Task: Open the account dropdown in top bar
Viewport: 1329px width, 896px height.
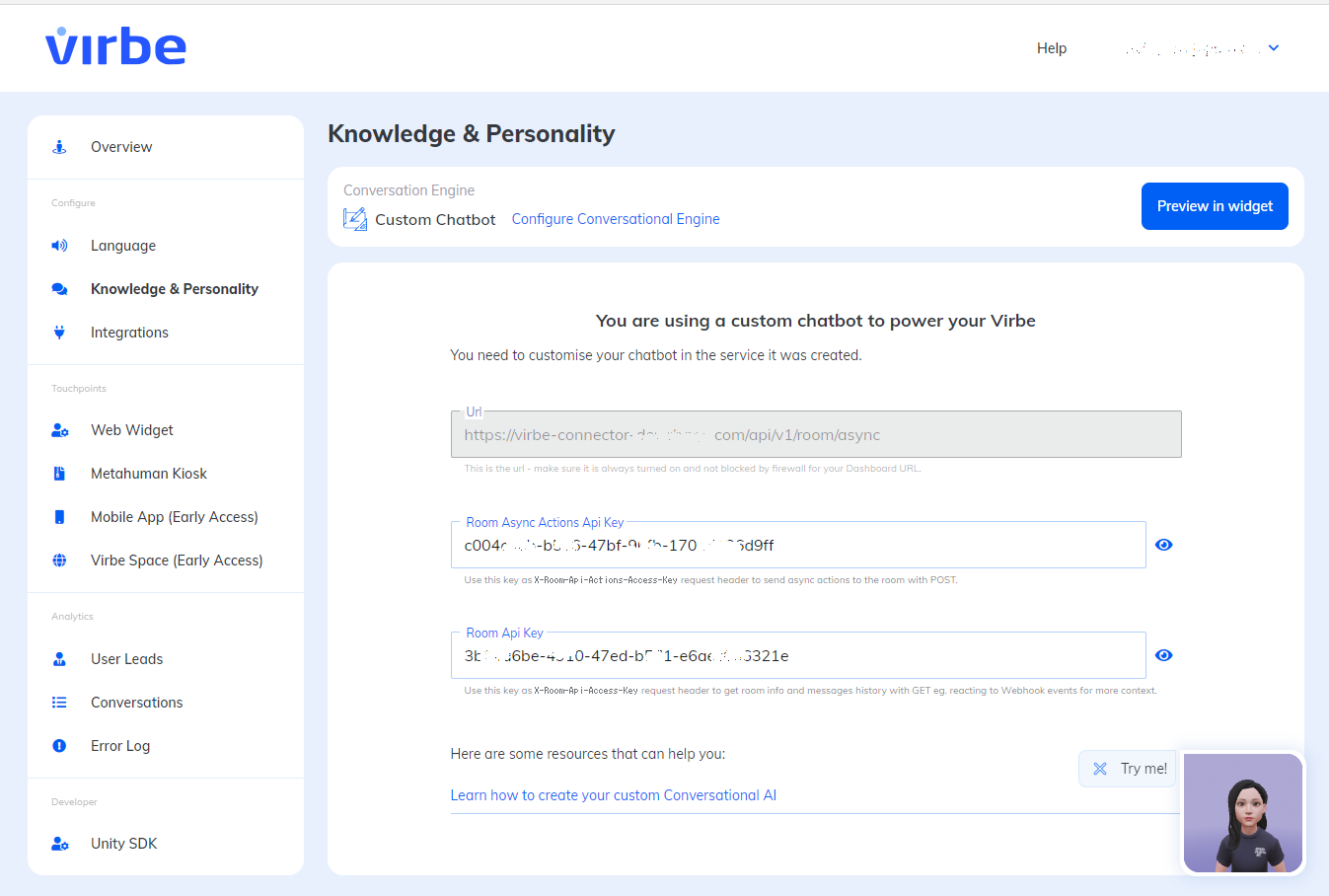Action: pos(1273,47)
